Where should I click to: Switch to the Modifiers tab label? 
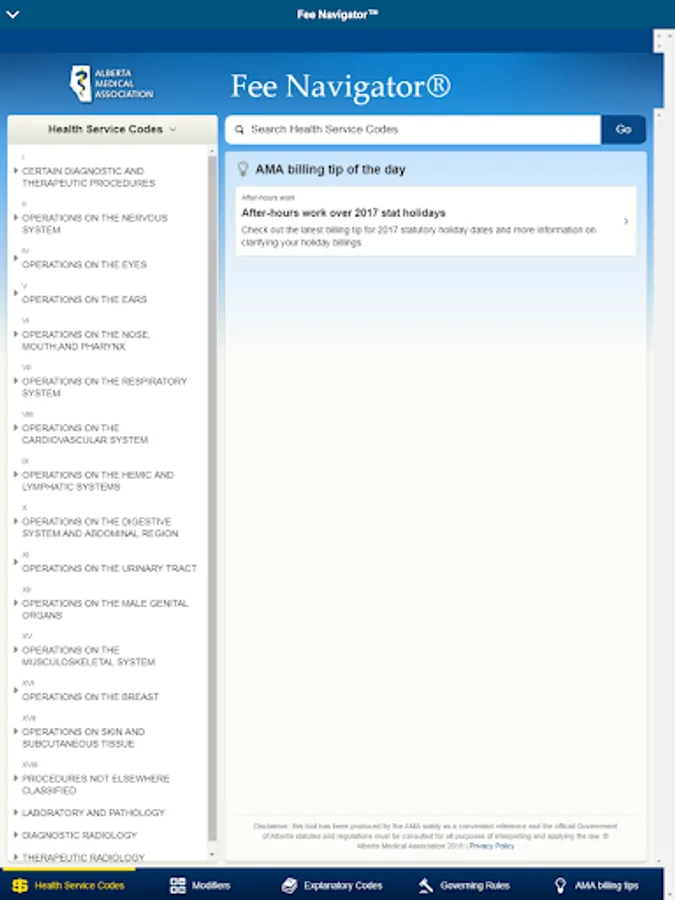tap(211, 886)
